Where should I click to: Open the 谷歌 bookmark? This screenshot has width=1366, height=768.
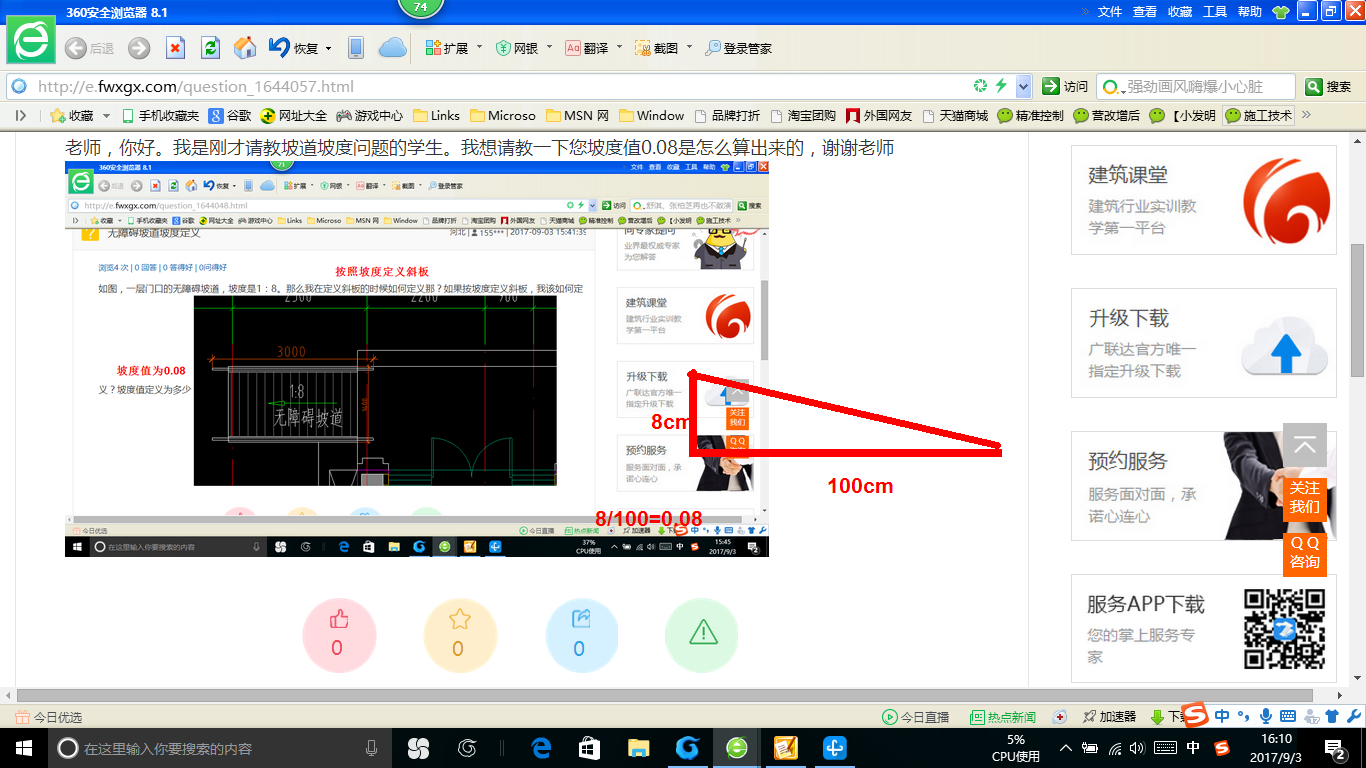(230, 115)
